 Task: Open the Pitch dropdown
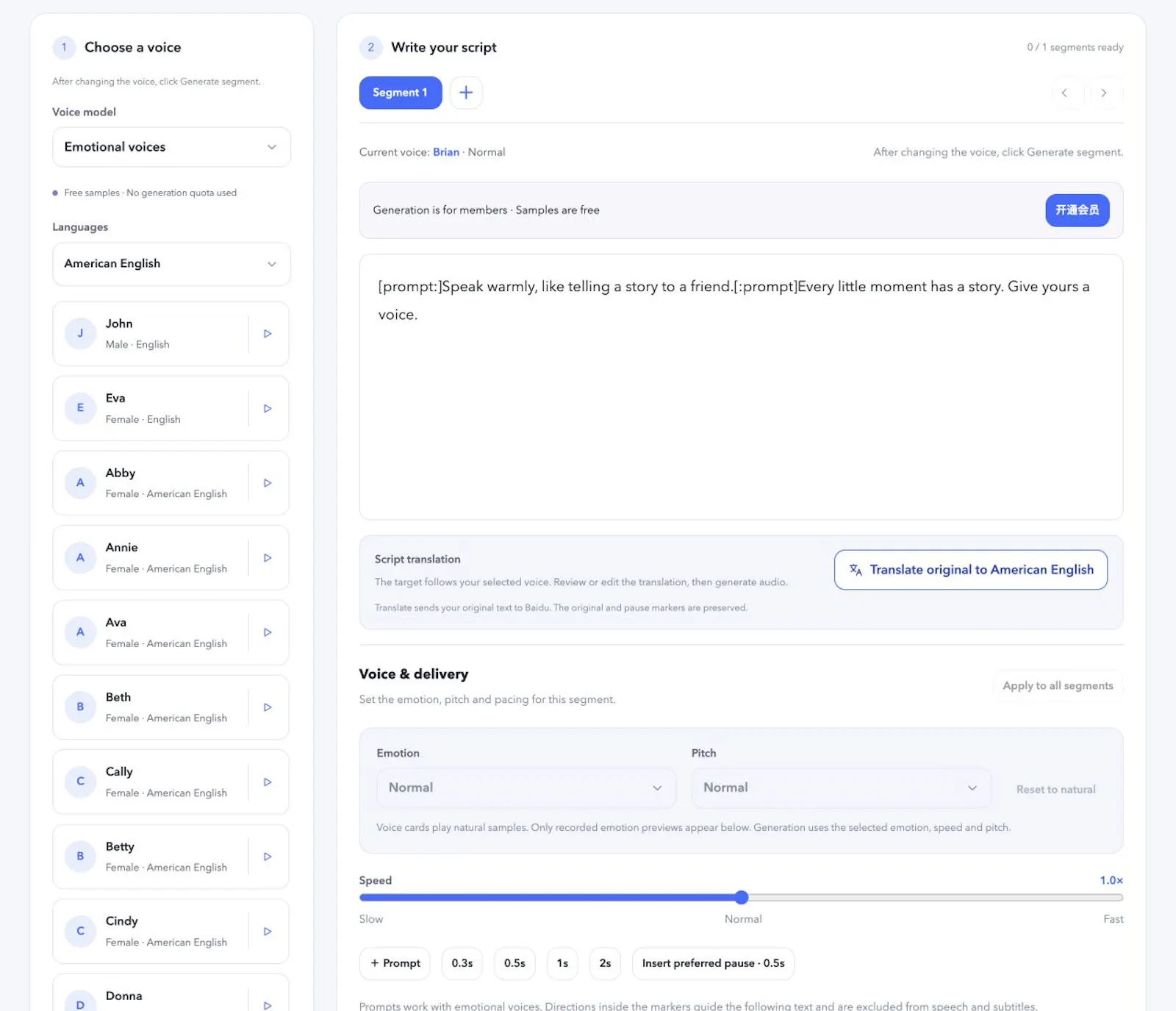(x=841, y=787)
